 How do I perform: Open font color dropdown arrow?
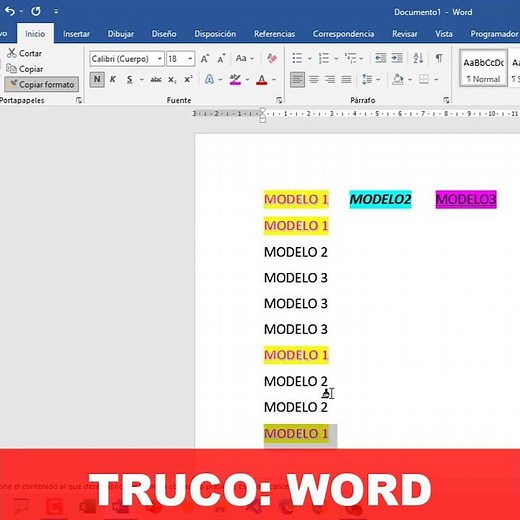274,79
